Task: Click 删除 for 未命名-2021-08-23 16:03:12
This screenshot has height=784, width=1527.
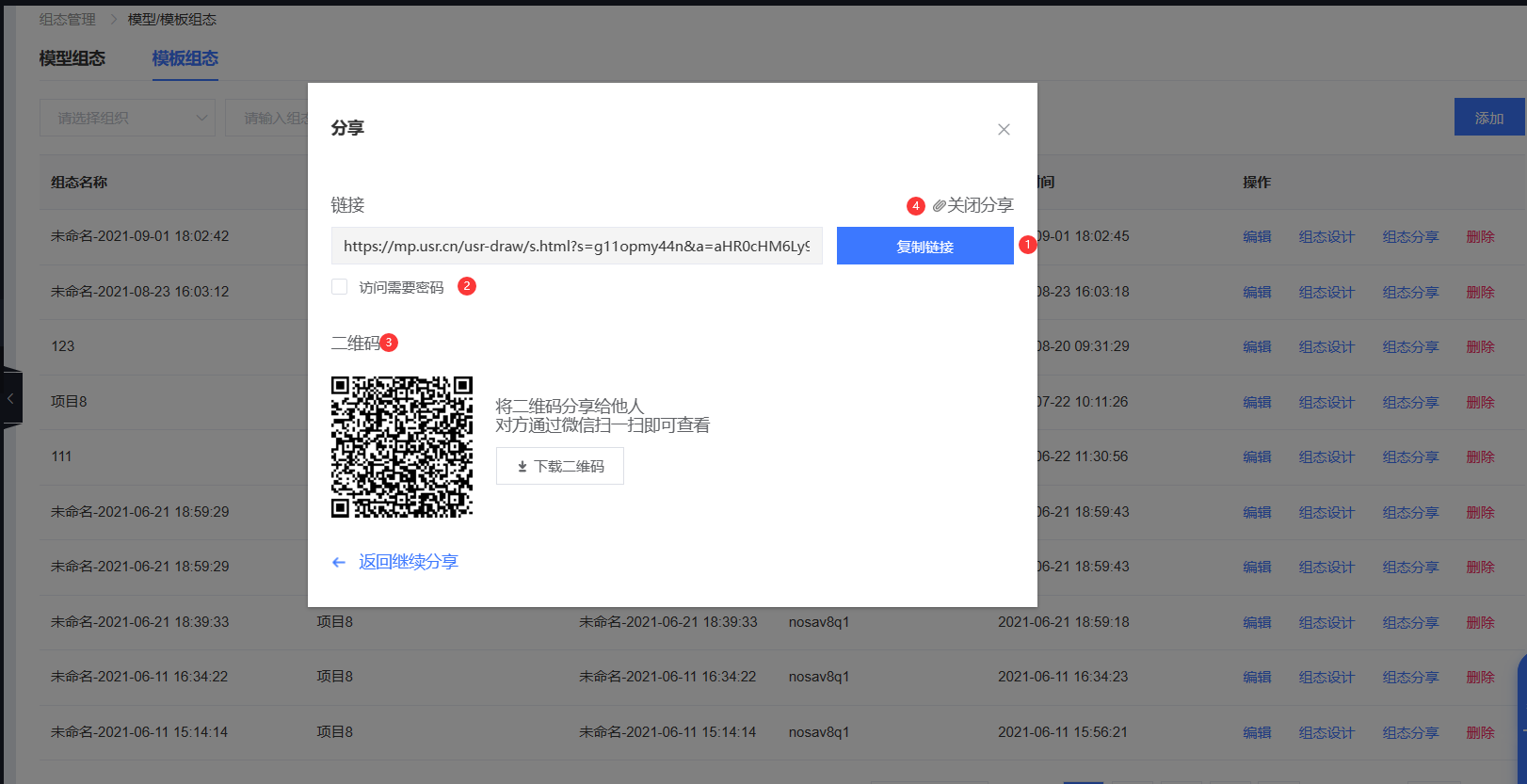Action: click(x=1480, y=292)
